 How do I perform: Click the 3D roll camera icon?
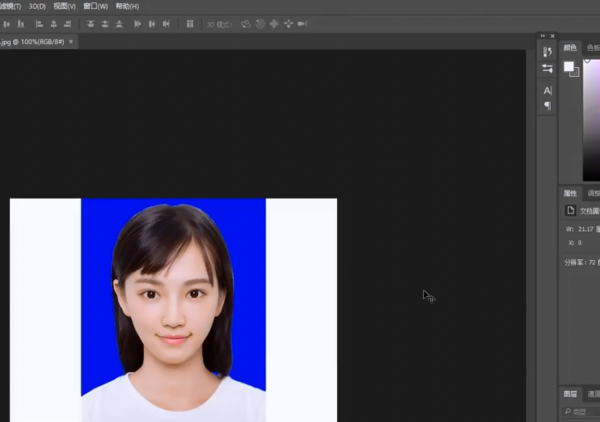pyautogui.click(x=260, y=23)
